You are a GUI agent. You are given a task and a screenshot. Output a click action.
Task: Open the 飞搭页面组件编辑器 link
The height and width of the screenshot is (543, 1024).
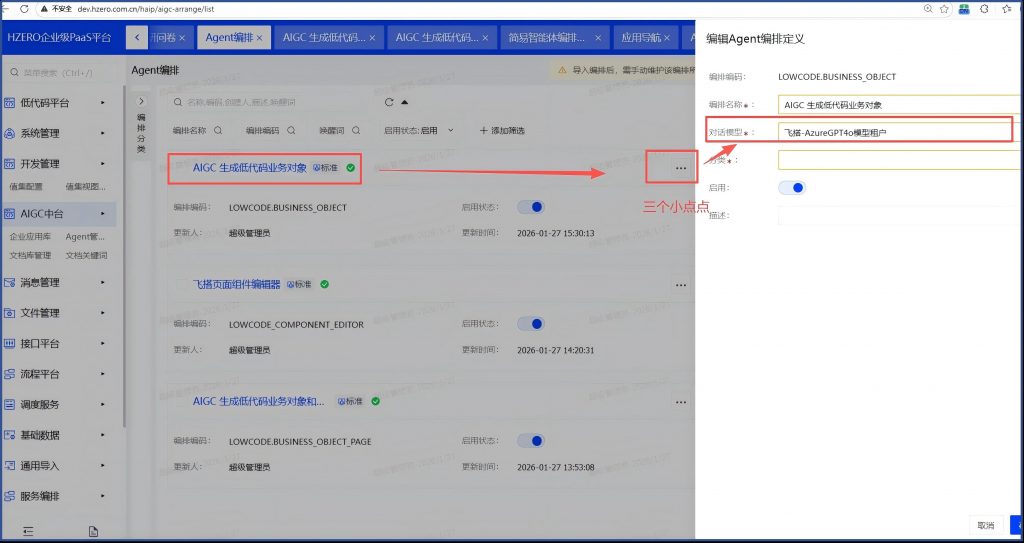(x=236, y=284)
